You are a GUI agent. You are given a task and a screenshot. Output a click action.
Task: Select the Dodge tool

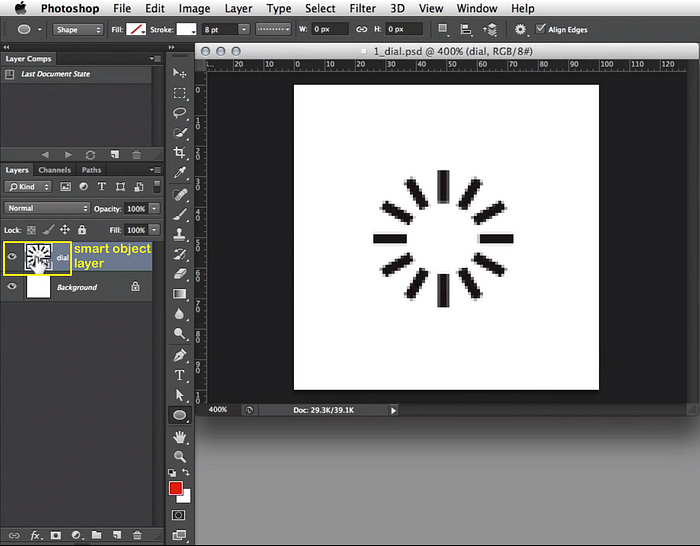(179, 333)
